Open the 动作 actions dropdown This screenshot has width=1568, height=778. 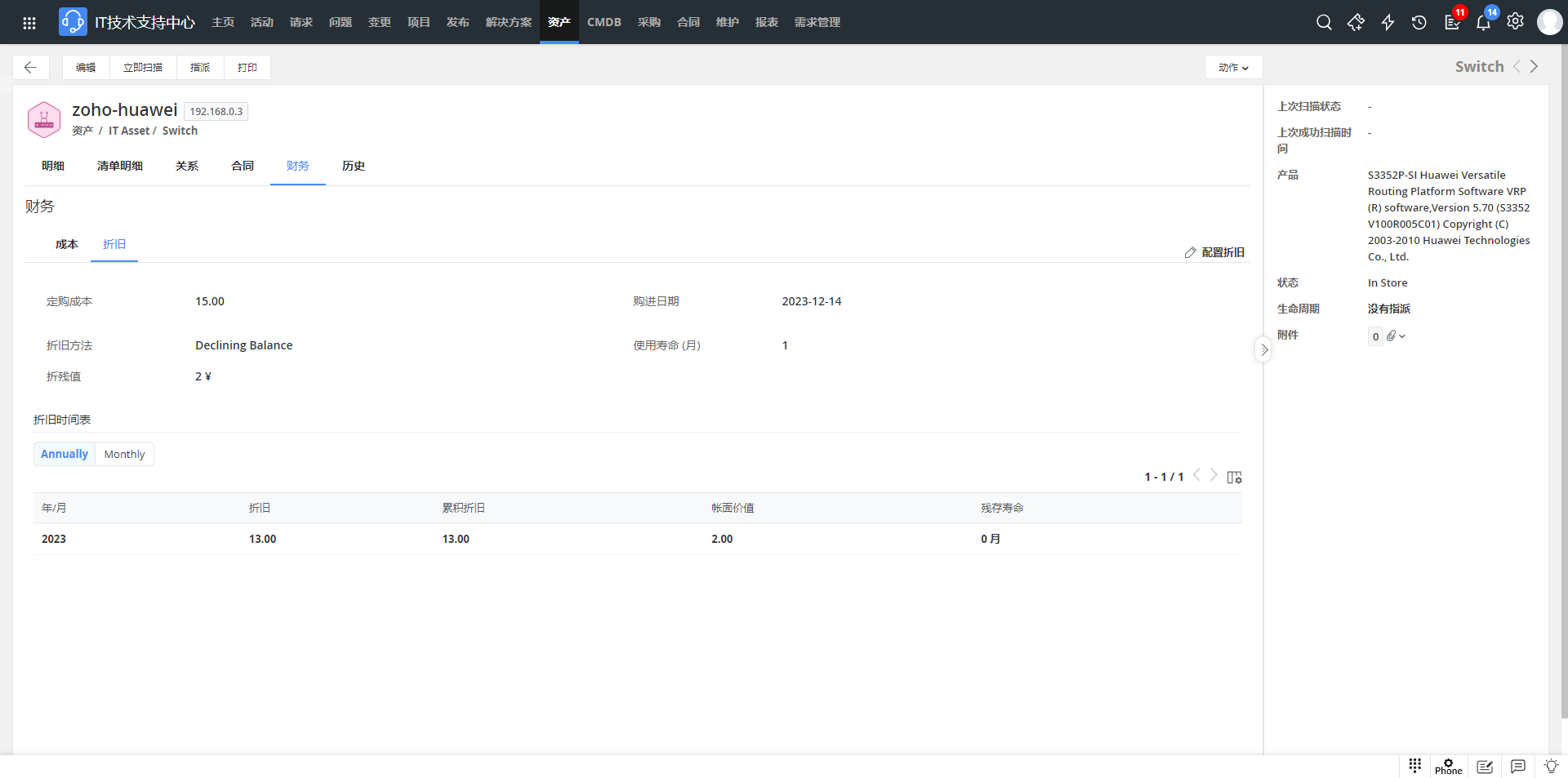click(1233, 67)
